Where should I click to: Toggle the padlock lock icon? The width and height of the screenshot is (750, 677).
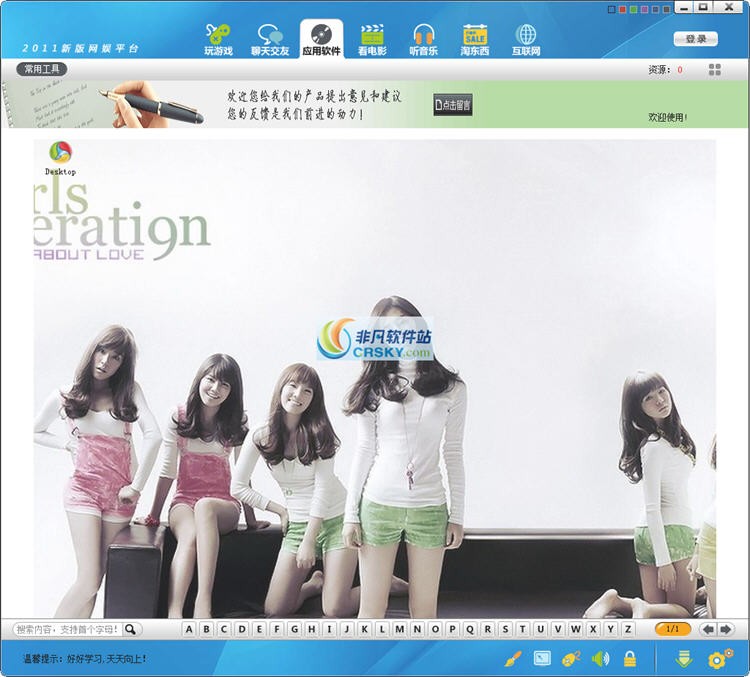click(630, 659)
